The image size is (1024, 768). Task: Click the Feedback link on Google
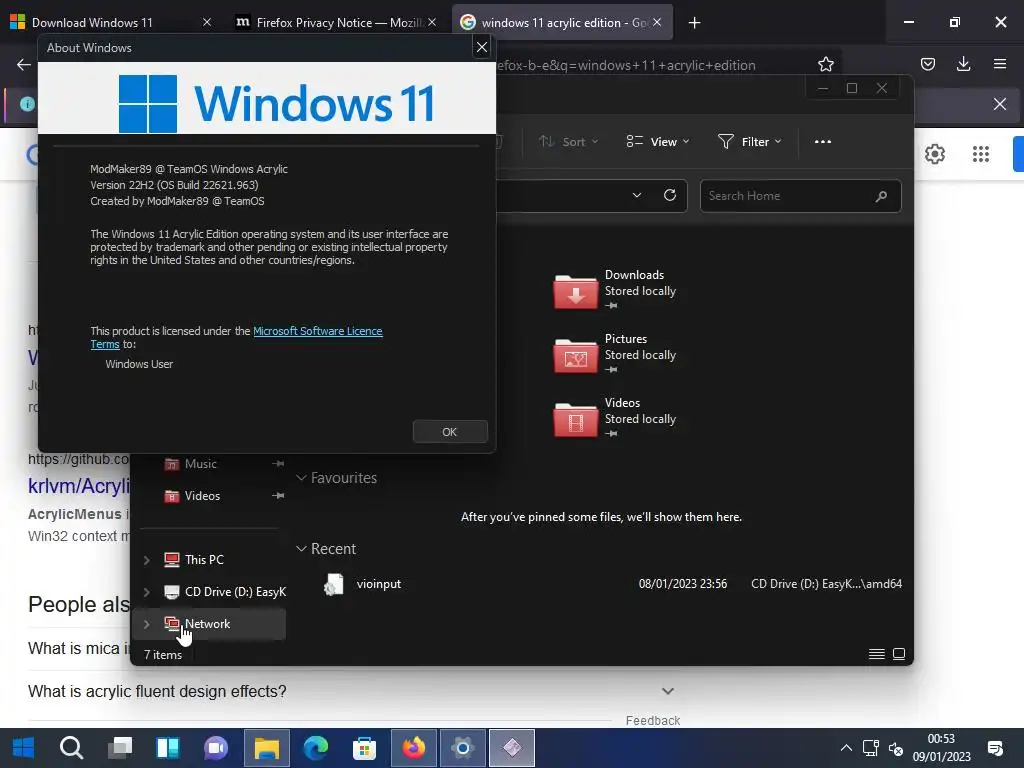pyautogui.click(x=652, y=720)
